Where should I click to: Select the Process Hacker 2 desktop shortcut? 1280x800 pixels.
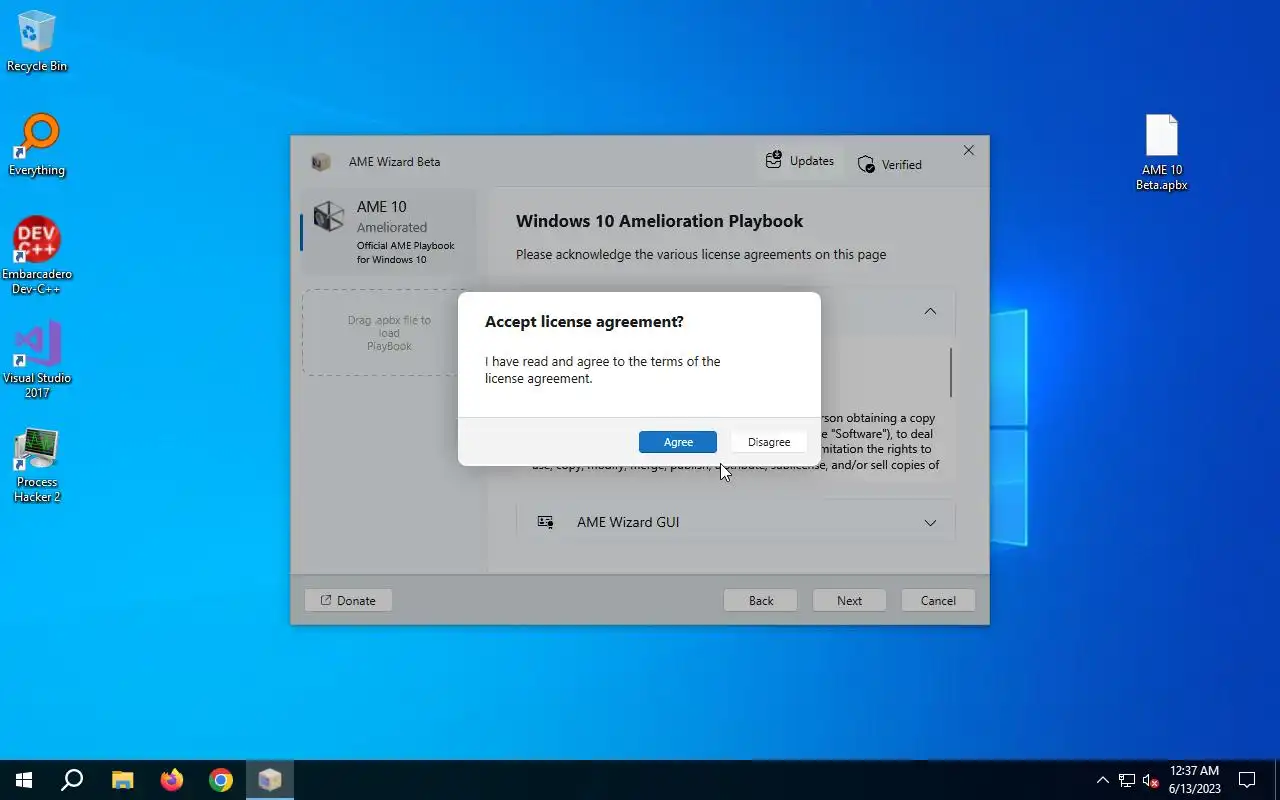pyautogui.click(x=37, y=465)
